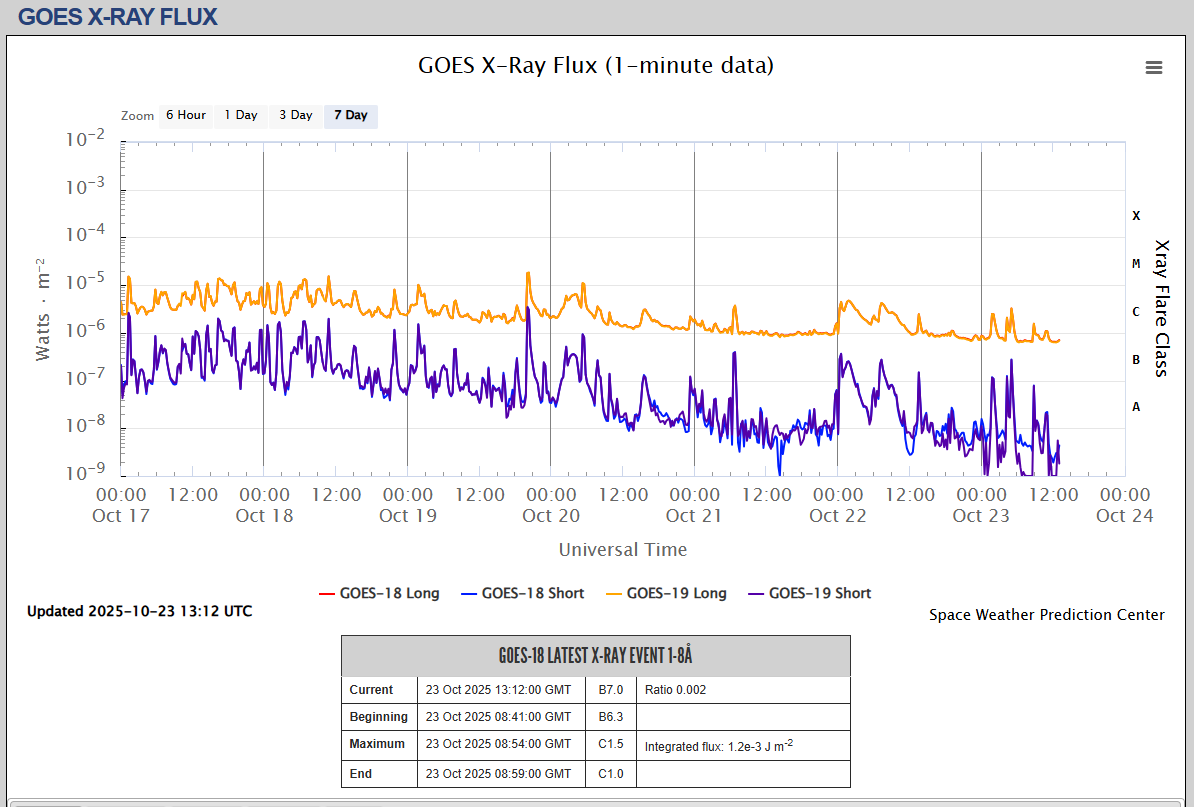Click the chart title GOES X-Ray Flux
Viewport: 1194px width, 807px height.
pos(595,66)
